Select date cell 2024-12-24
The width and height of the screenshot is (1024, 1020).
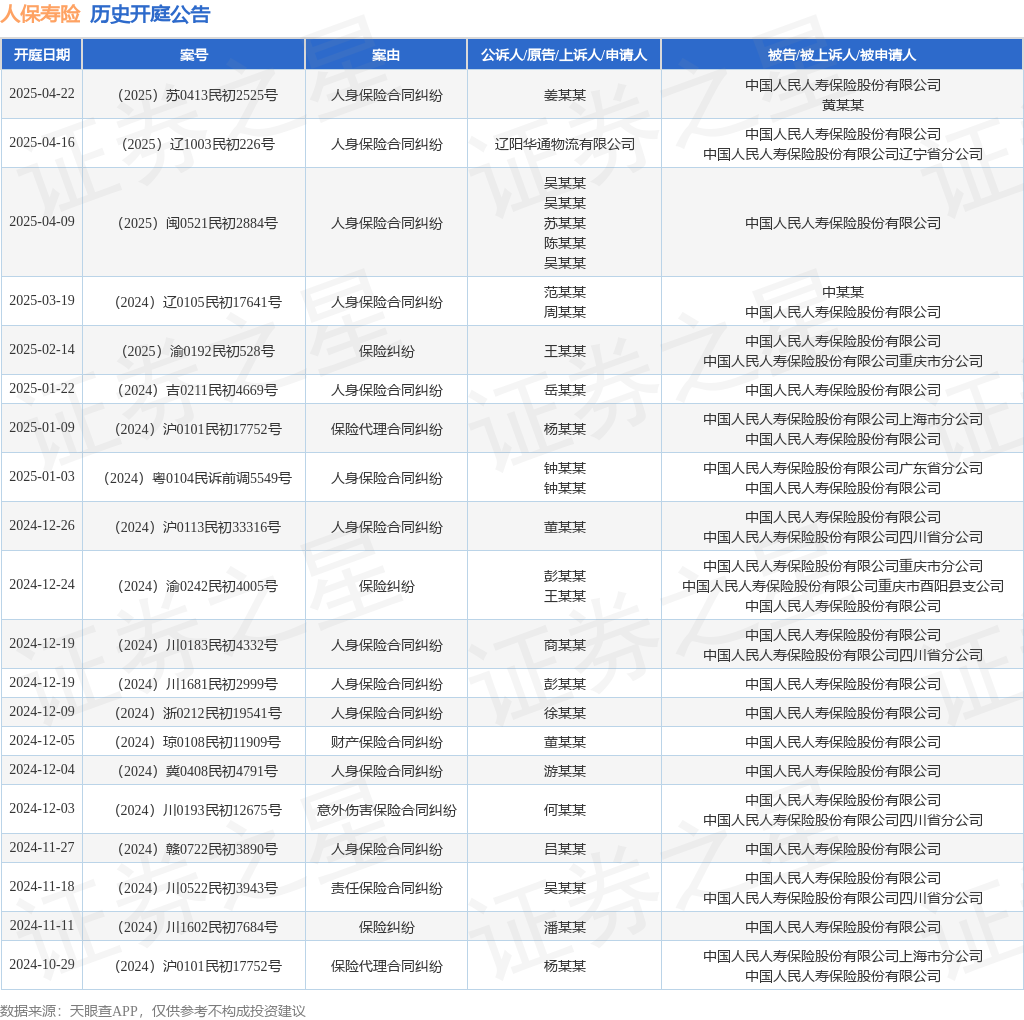click(42, 584)
